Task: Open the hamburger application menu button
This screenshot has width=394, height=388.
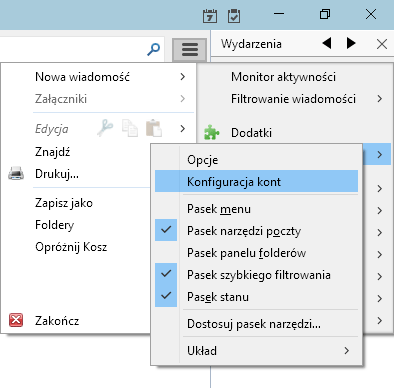Action: [x=190, y=50]
